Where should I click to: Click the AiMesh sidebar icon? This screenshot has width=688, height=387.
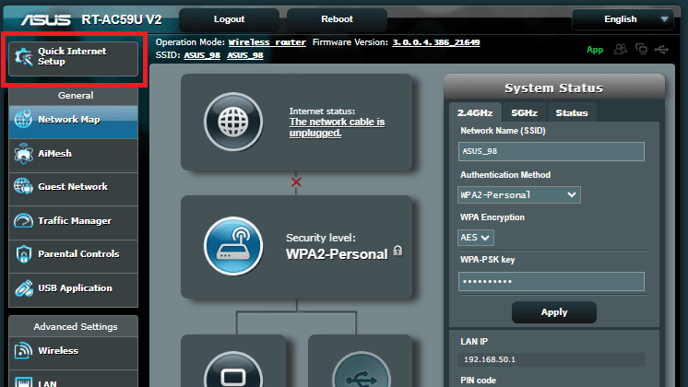[23, 154]
